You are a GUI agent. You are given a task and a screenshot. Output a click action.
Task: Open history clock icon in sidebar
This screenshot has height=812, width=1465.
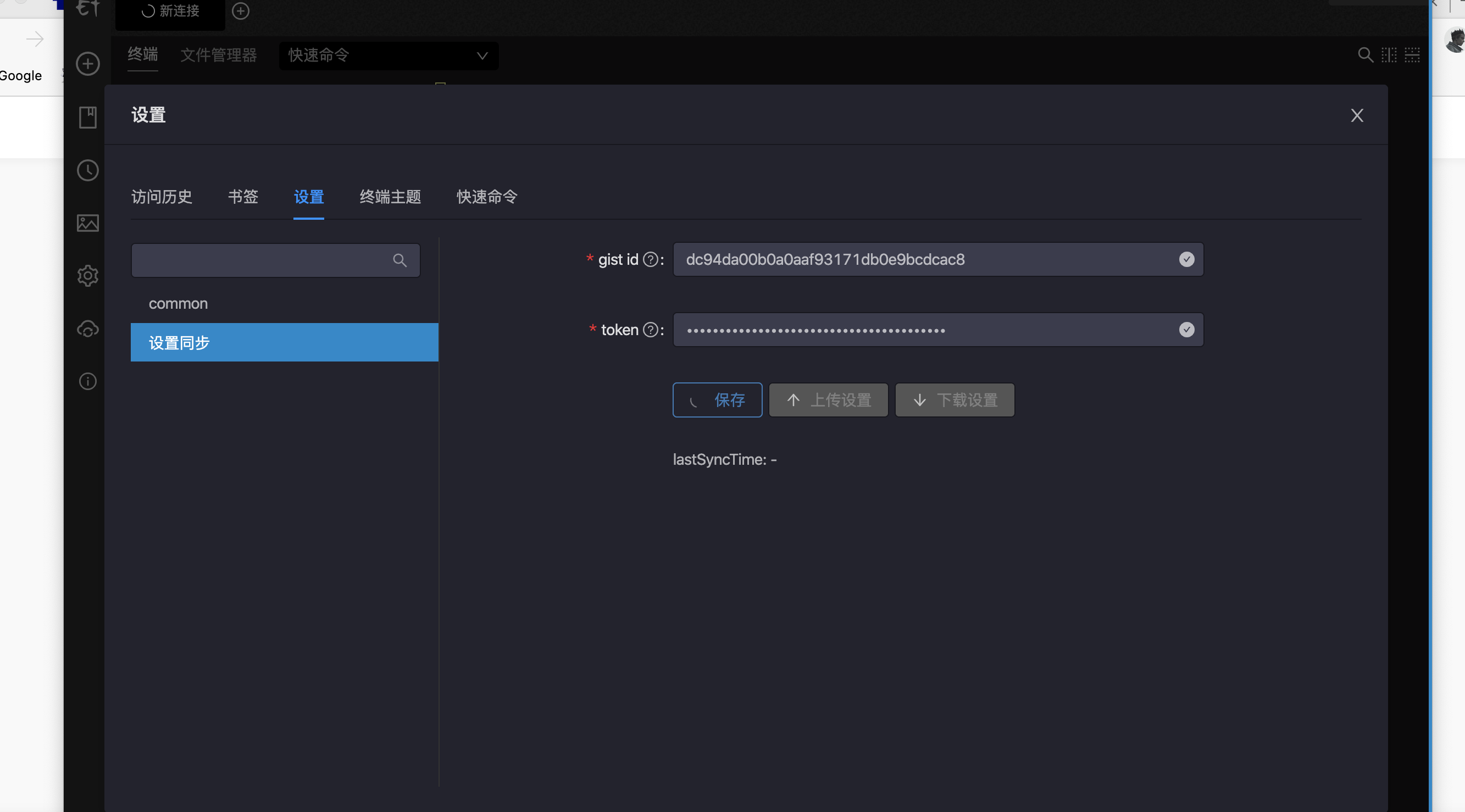(x=87, y=170)
